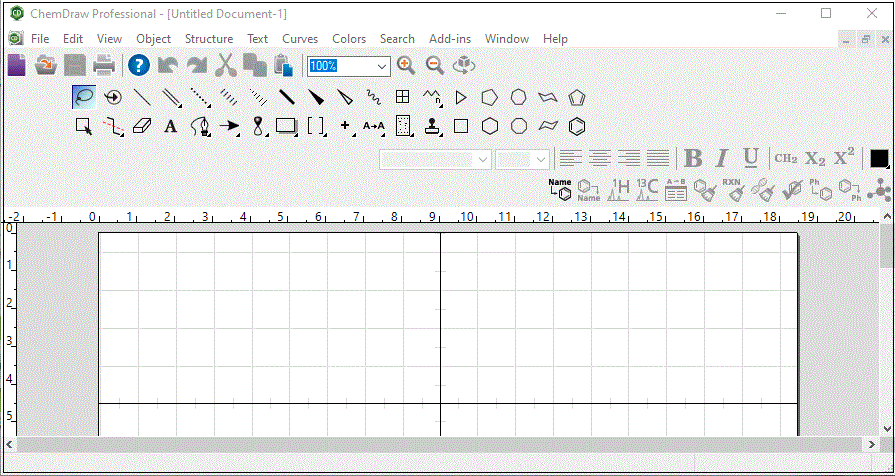
Task: Select the Cyclobutane Ring tool
Action: [x=461, y=126]
